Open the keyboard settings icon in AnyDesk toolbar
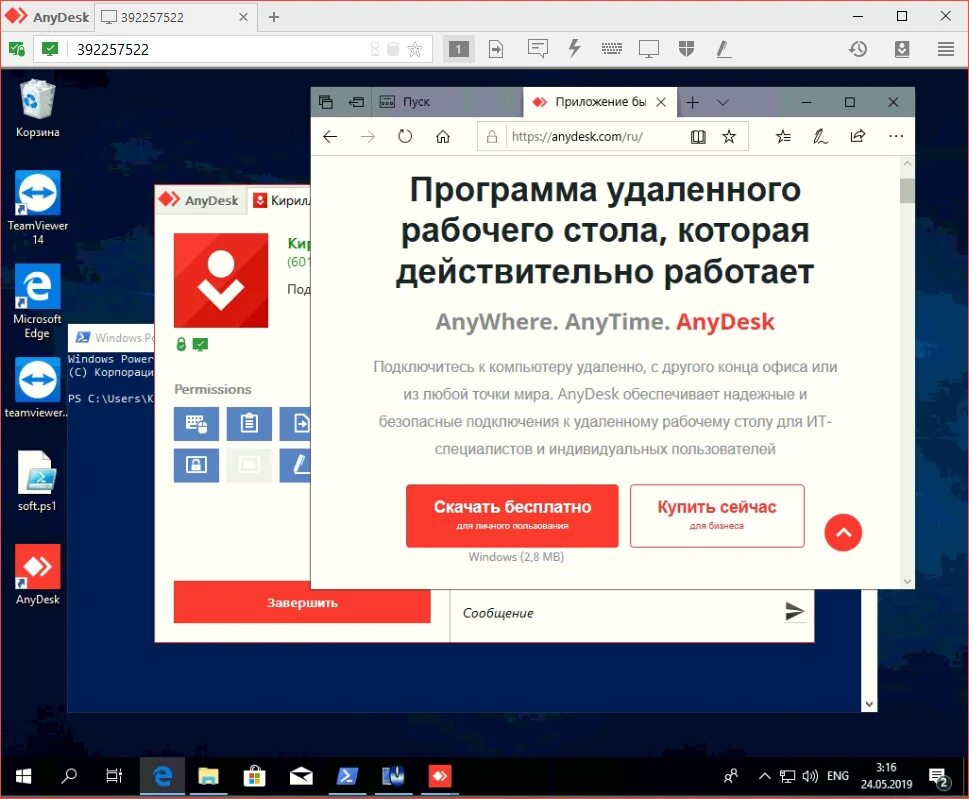This screenshot has height=799, width=969. (x=612, y=48)
